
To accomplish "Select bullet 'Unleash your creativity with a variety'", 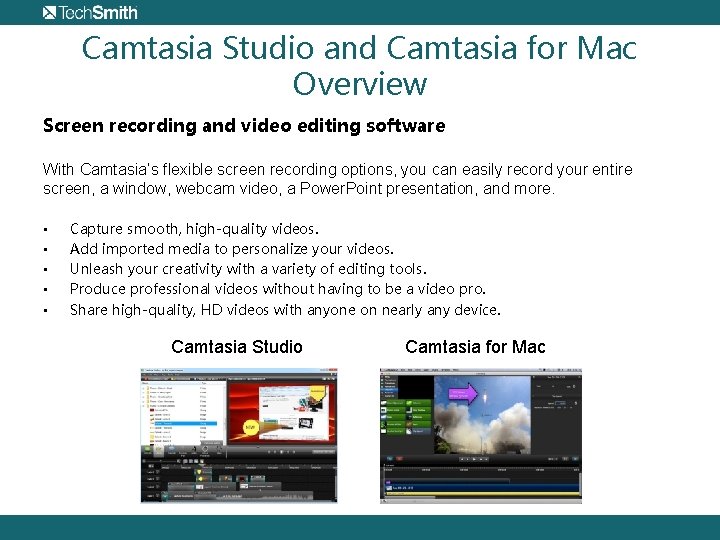I will point(248,269).
